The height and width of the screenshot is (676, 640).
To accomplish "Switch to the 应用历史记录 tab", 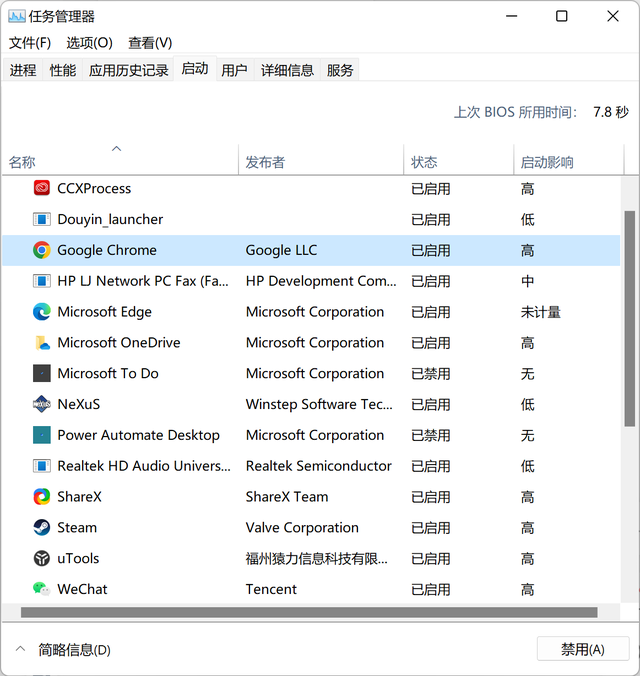I will (129, 70).
